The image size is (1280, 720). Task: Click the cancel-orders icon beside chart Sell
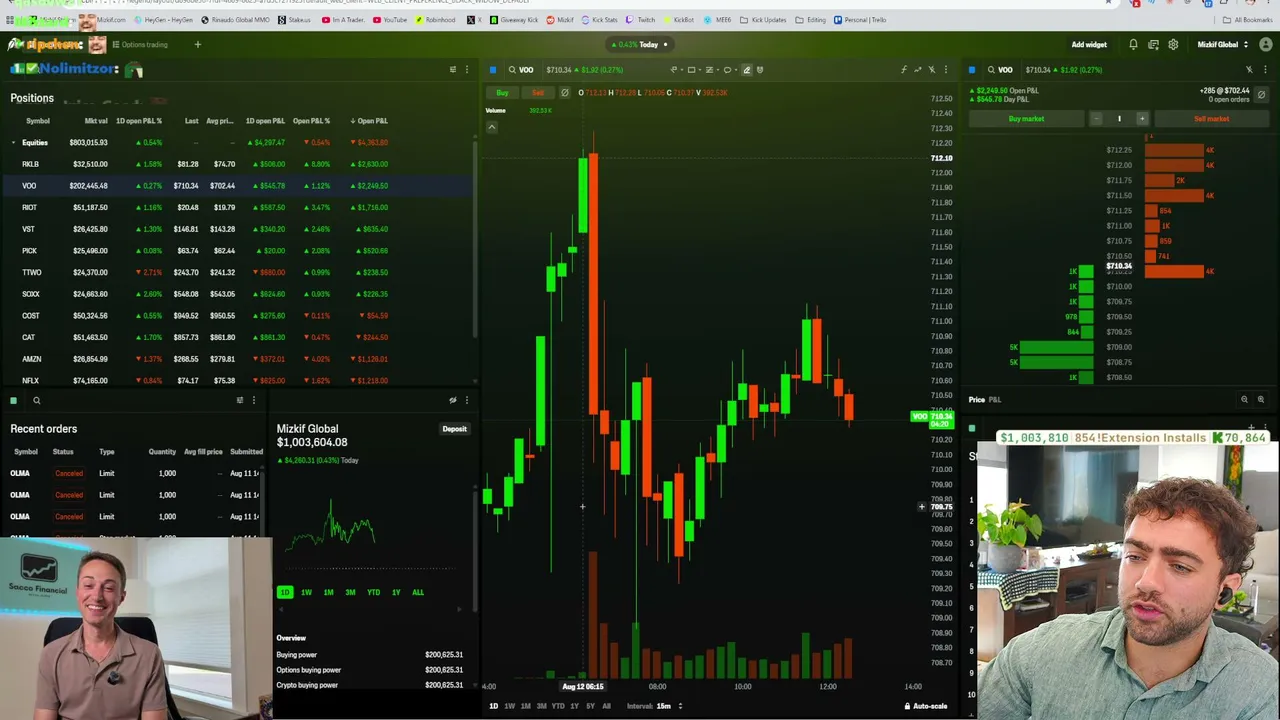pos(564,93)
